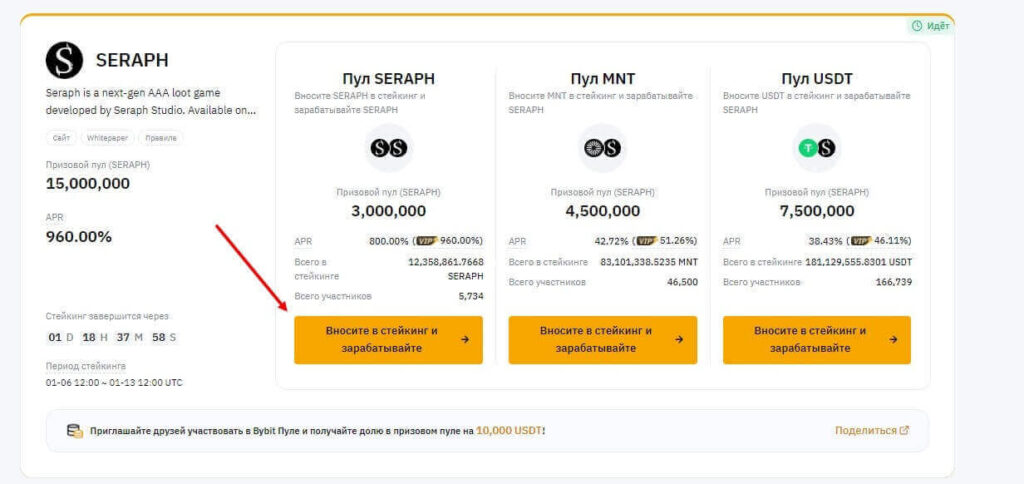Click the VIP badge in USDT pool APR
The width and height of the screenshot is (1024, 484).
pos(860,241)
